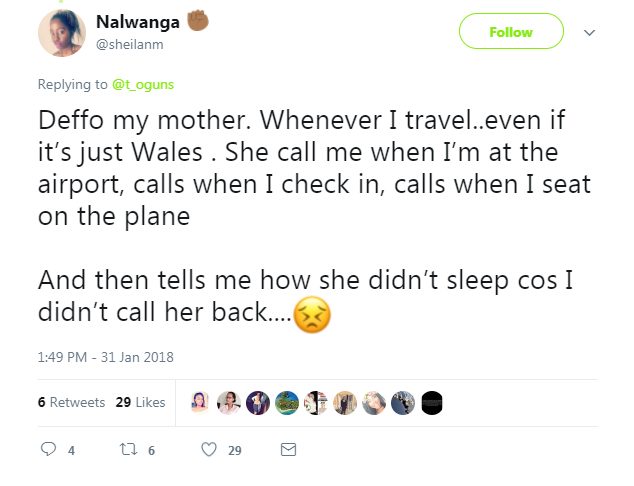Follow the Nalwanga account
634x486 pixels.
[510, 32]
